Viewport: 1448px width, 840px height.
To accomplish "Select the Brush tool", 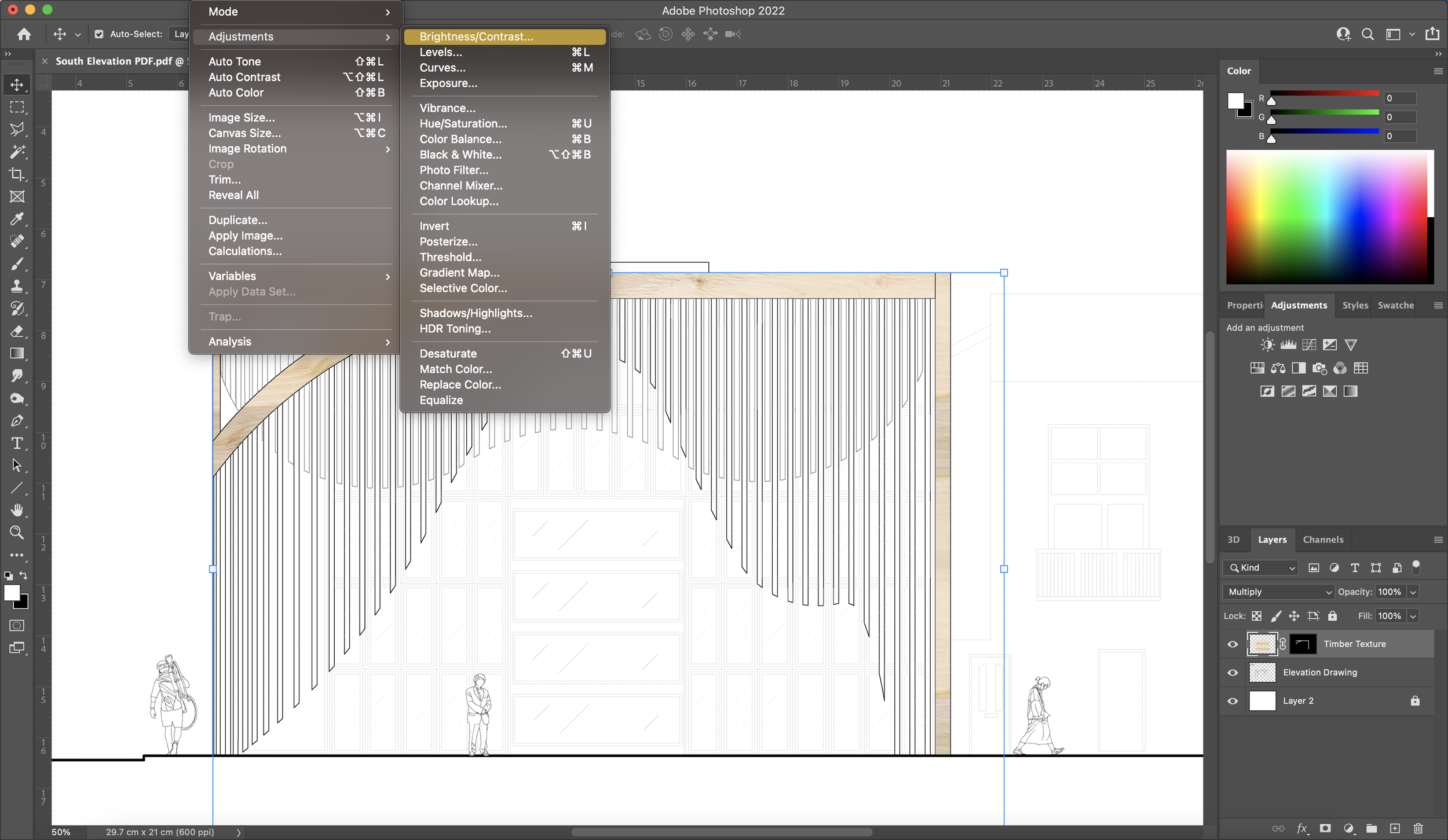I will pos(17,264).
